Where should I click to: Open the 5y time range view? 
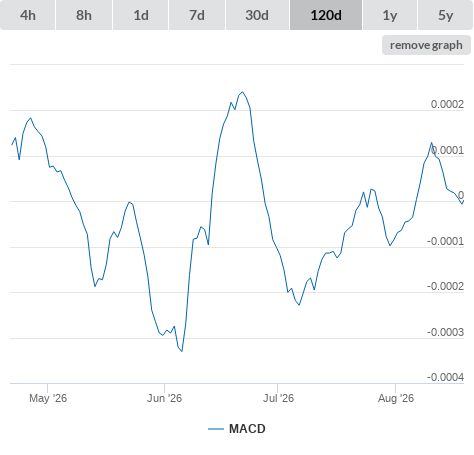445,15
